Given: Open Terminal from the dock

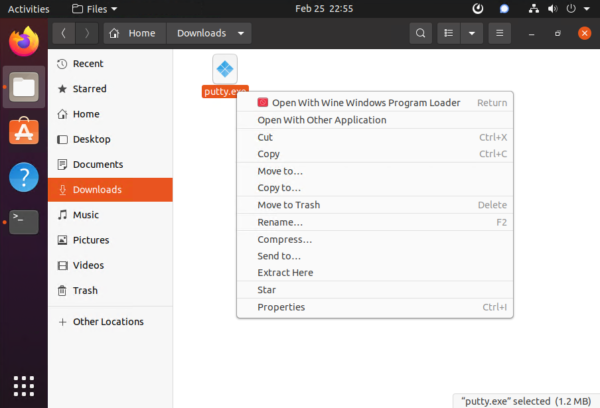Looking at the screenshot, I should click(x=24, y=222).
